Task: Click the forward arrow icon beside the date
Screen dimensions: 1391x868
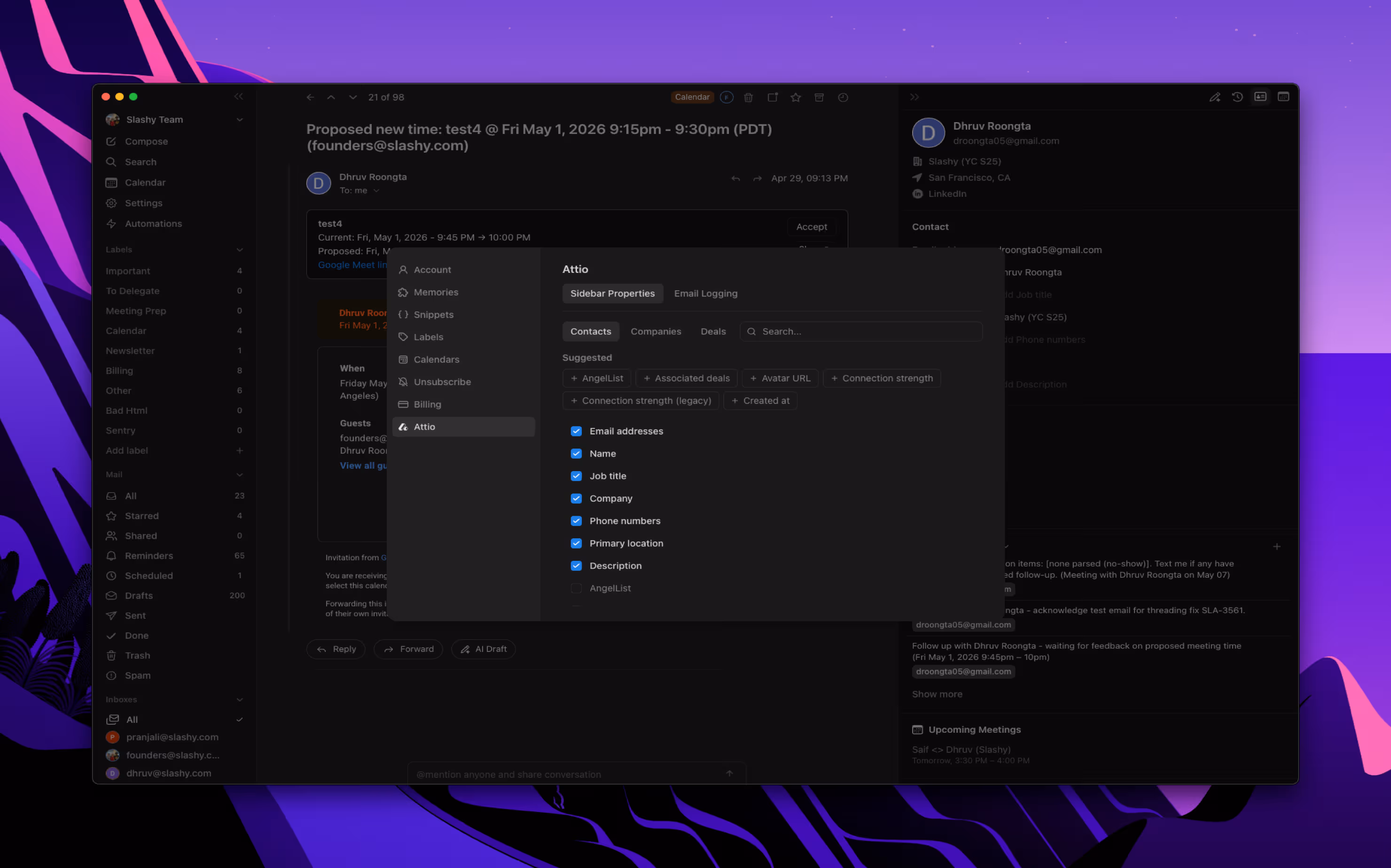Action: [x=757, y=178]
